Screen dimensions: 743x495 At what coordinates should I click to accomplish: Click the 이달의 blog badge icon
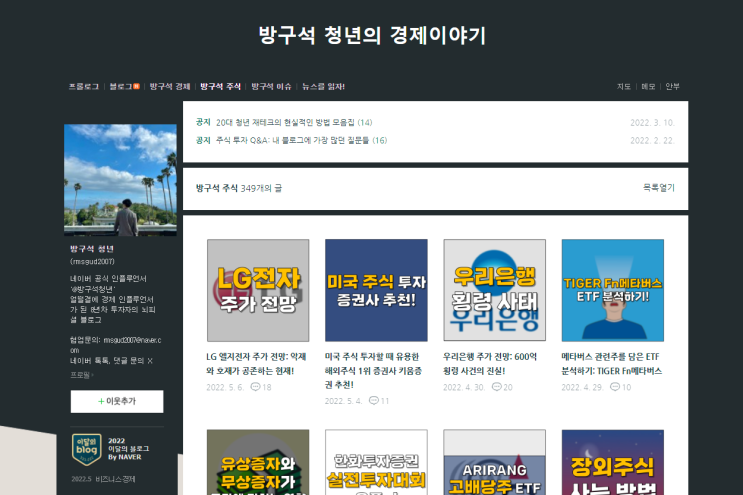[x=87, y=450]
